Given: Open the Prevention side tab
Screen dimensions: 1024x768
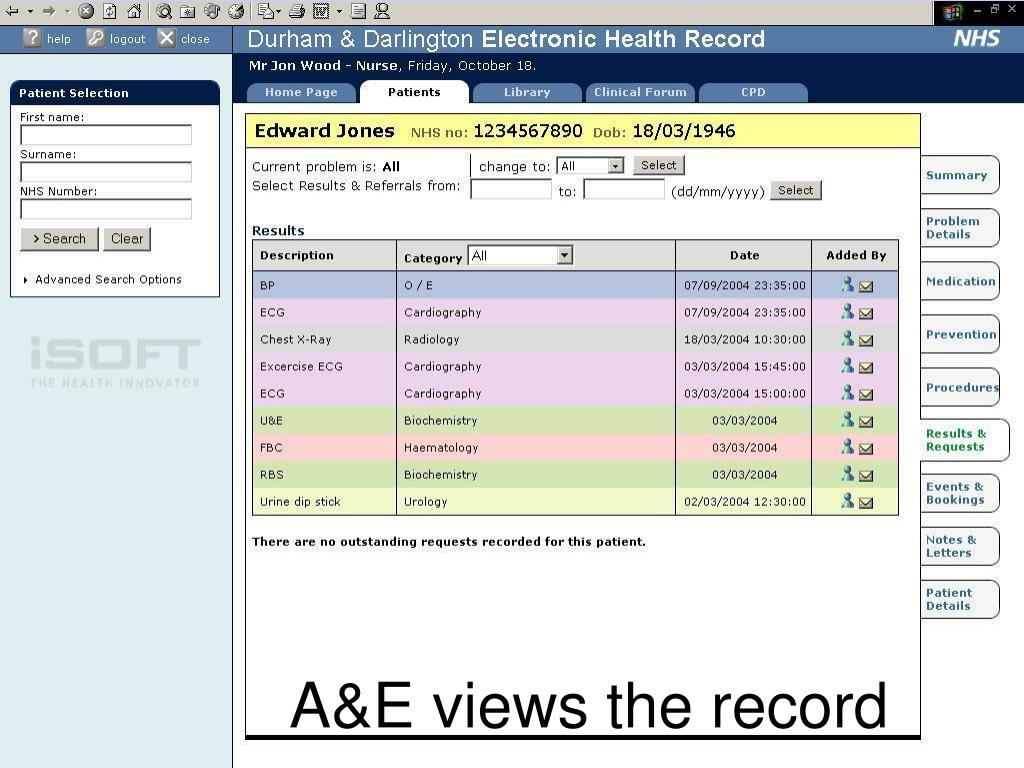Looking at the screenshot, I should [959, 334].
